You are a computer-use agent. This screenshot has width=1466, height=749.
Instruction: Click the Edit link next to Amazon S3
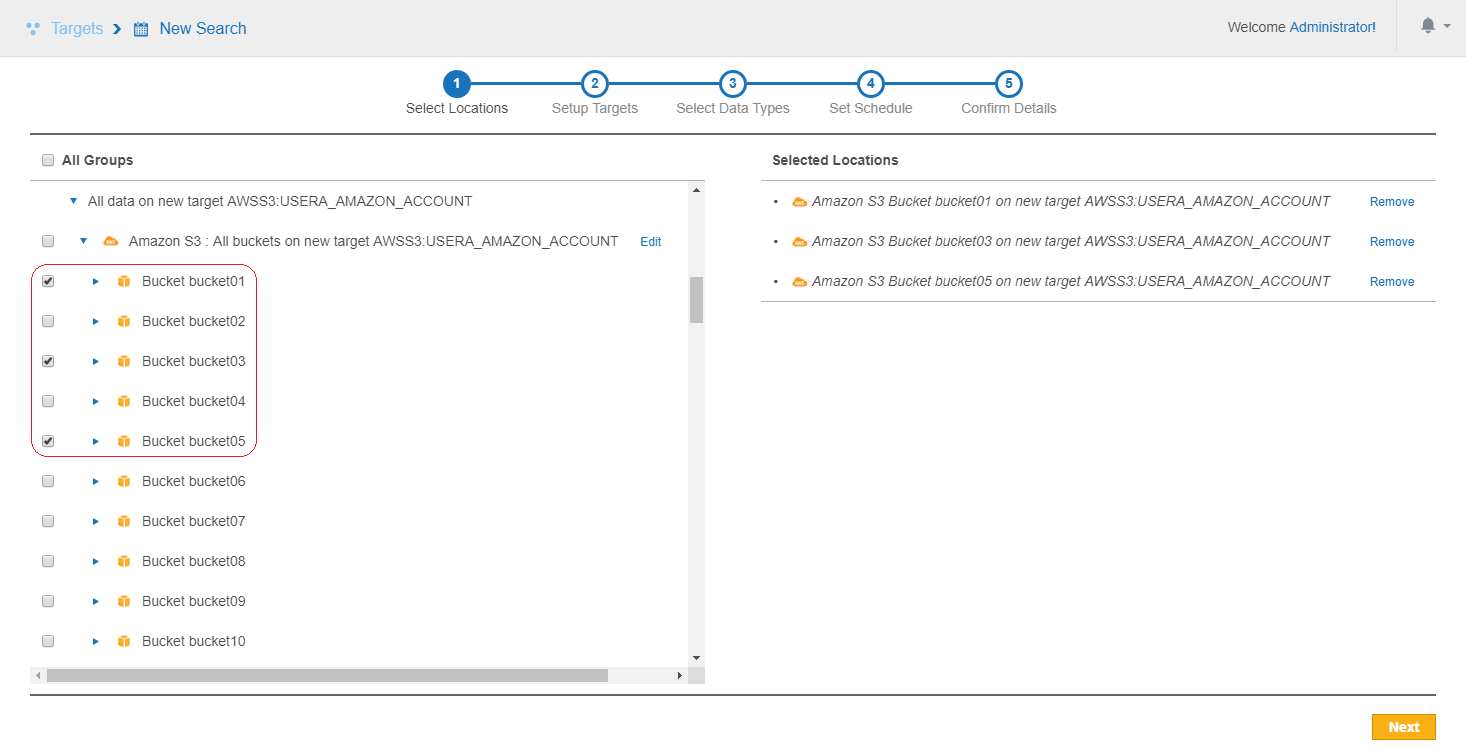(x=650, y=242)
